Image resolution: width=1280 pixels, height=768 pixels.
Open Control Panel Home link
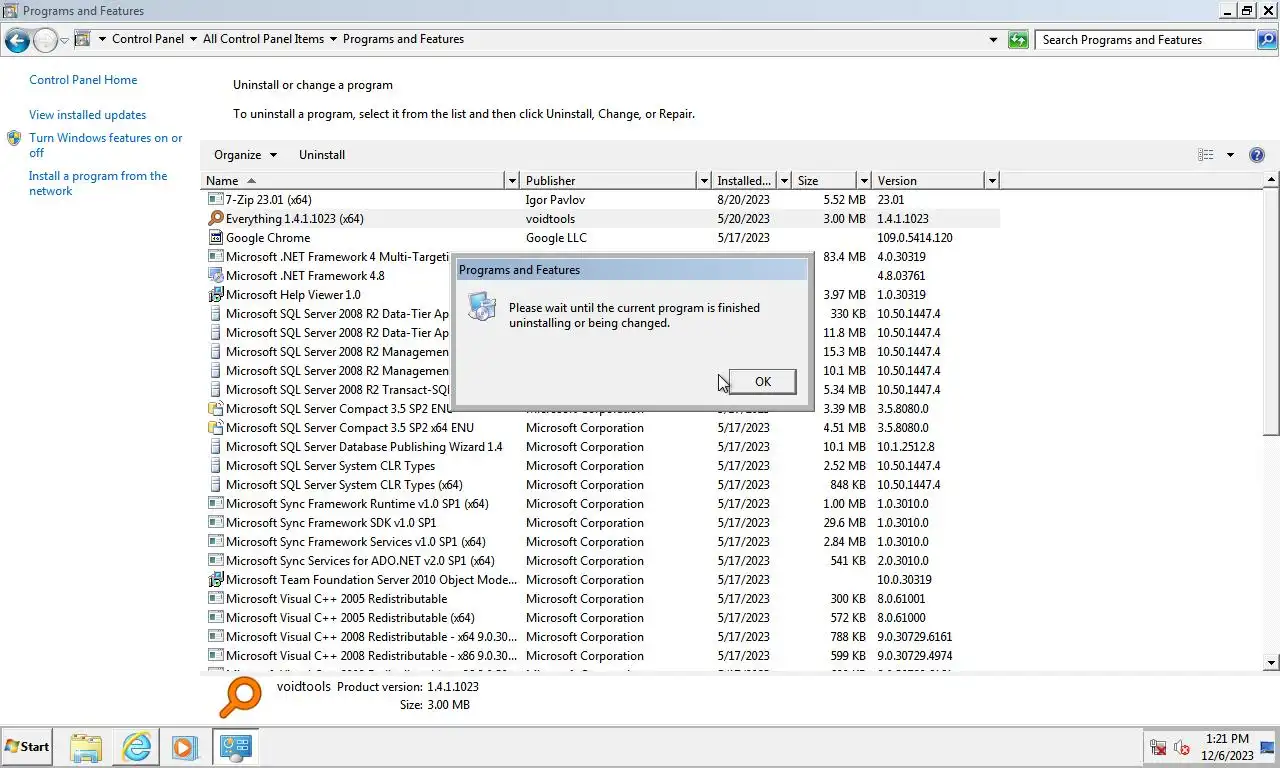pos(83,80)
